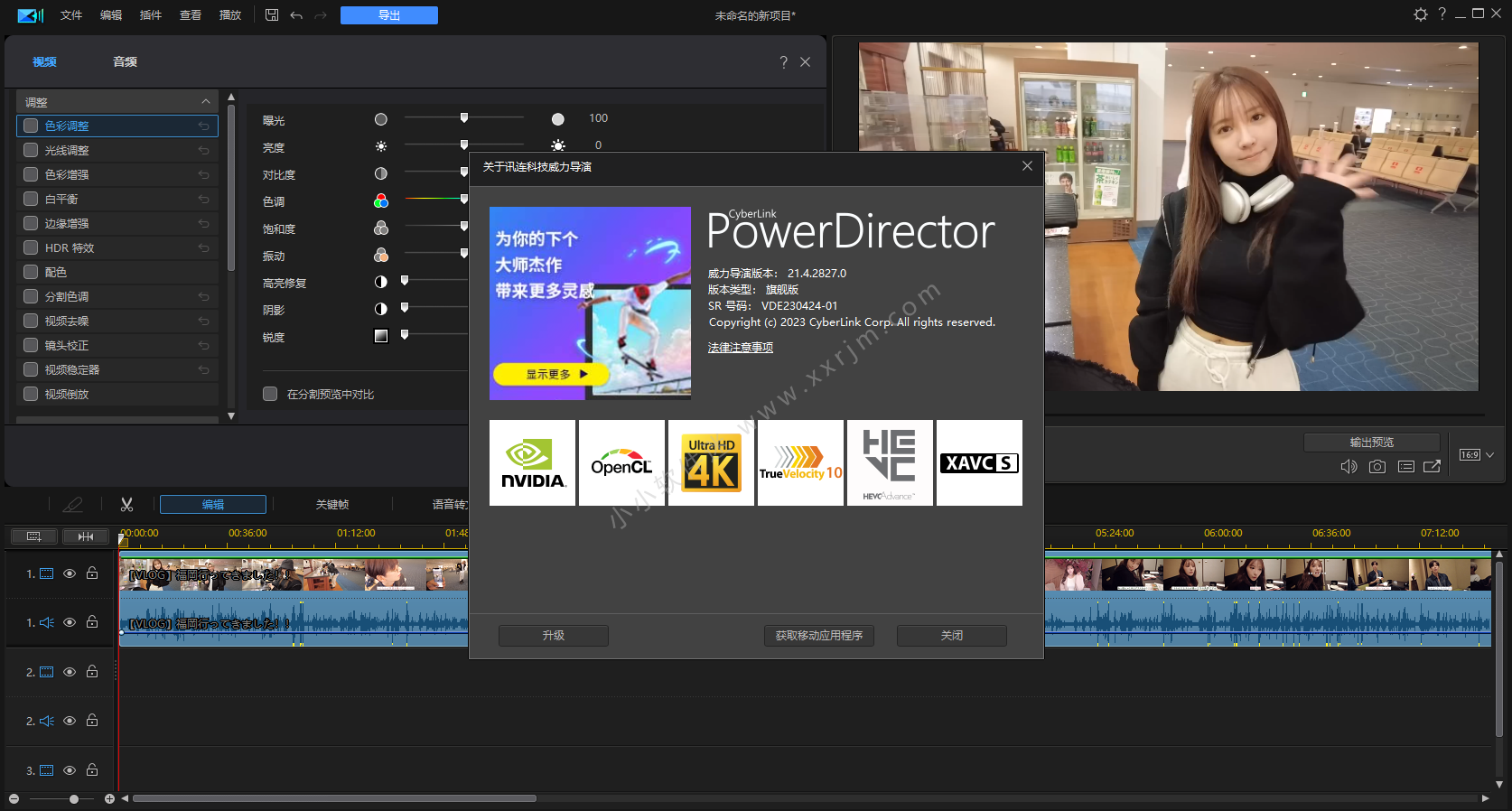Click the 亮度 slider track
Viewport: 1512px width, 811px height.
coord(464,144)
